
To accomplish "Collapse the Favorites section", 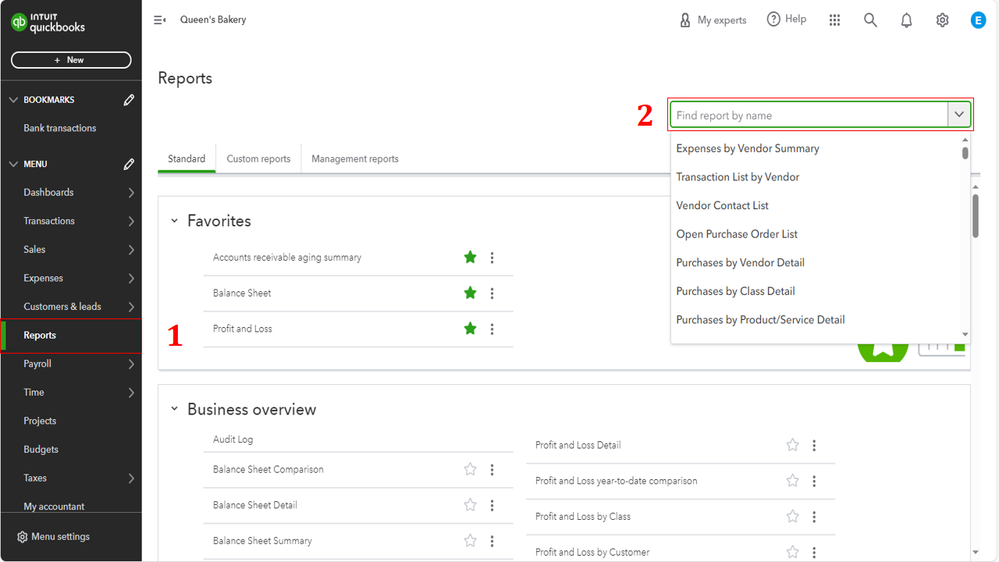I will (174, 221).
